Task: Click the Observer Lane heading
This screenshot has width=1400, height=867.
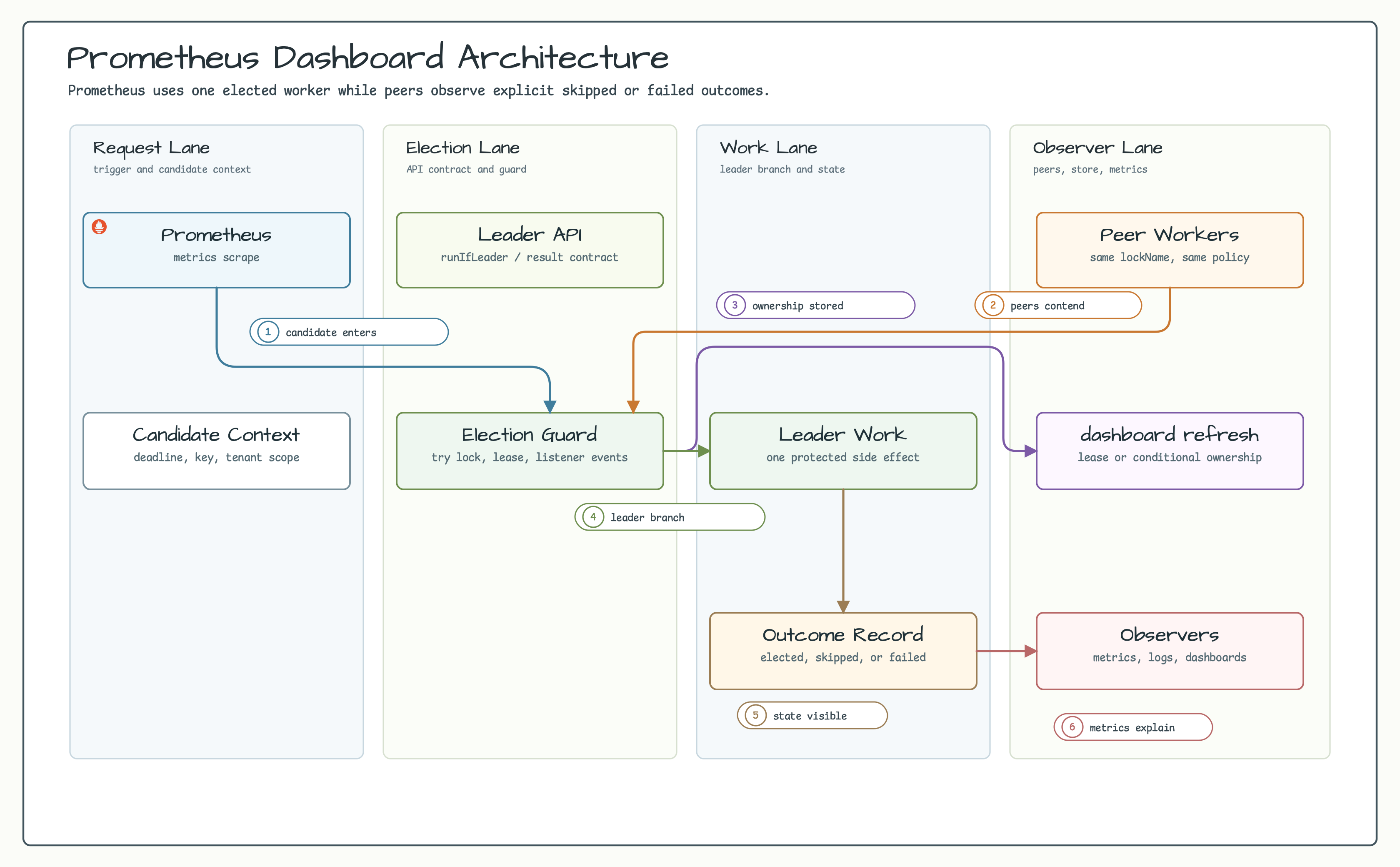Action: pos(1097,148)
